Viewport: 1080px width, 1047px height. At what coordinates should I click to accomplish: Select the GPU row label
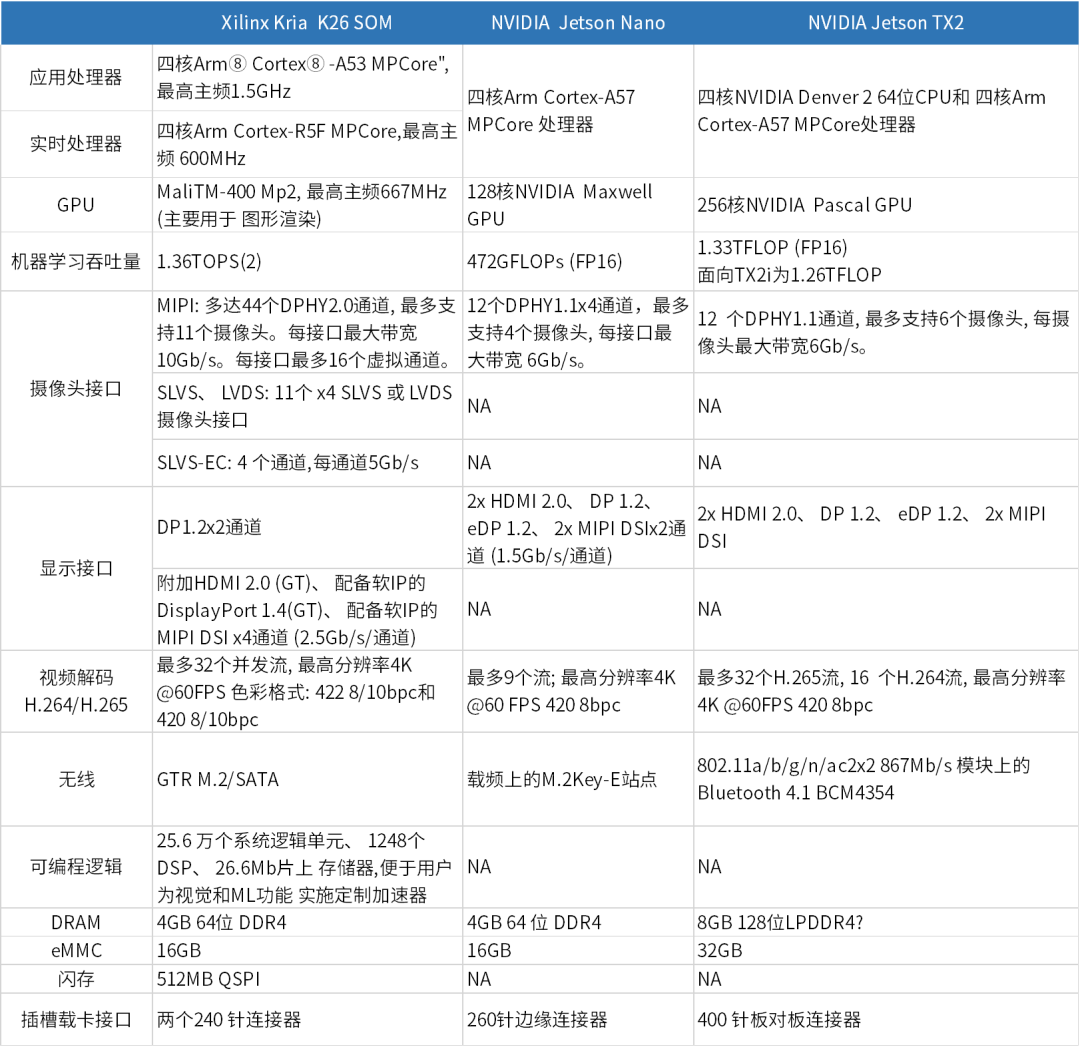pyautogui.click(x=76, y=205)
